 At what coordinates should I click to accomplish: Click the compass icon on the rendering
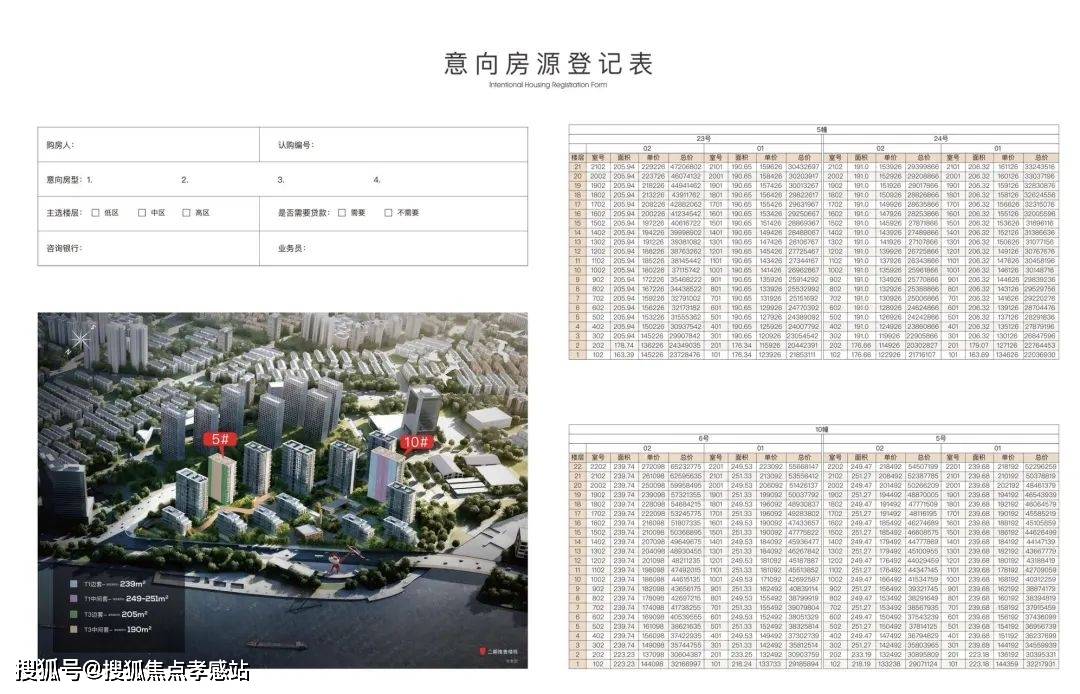coord(80,340)
